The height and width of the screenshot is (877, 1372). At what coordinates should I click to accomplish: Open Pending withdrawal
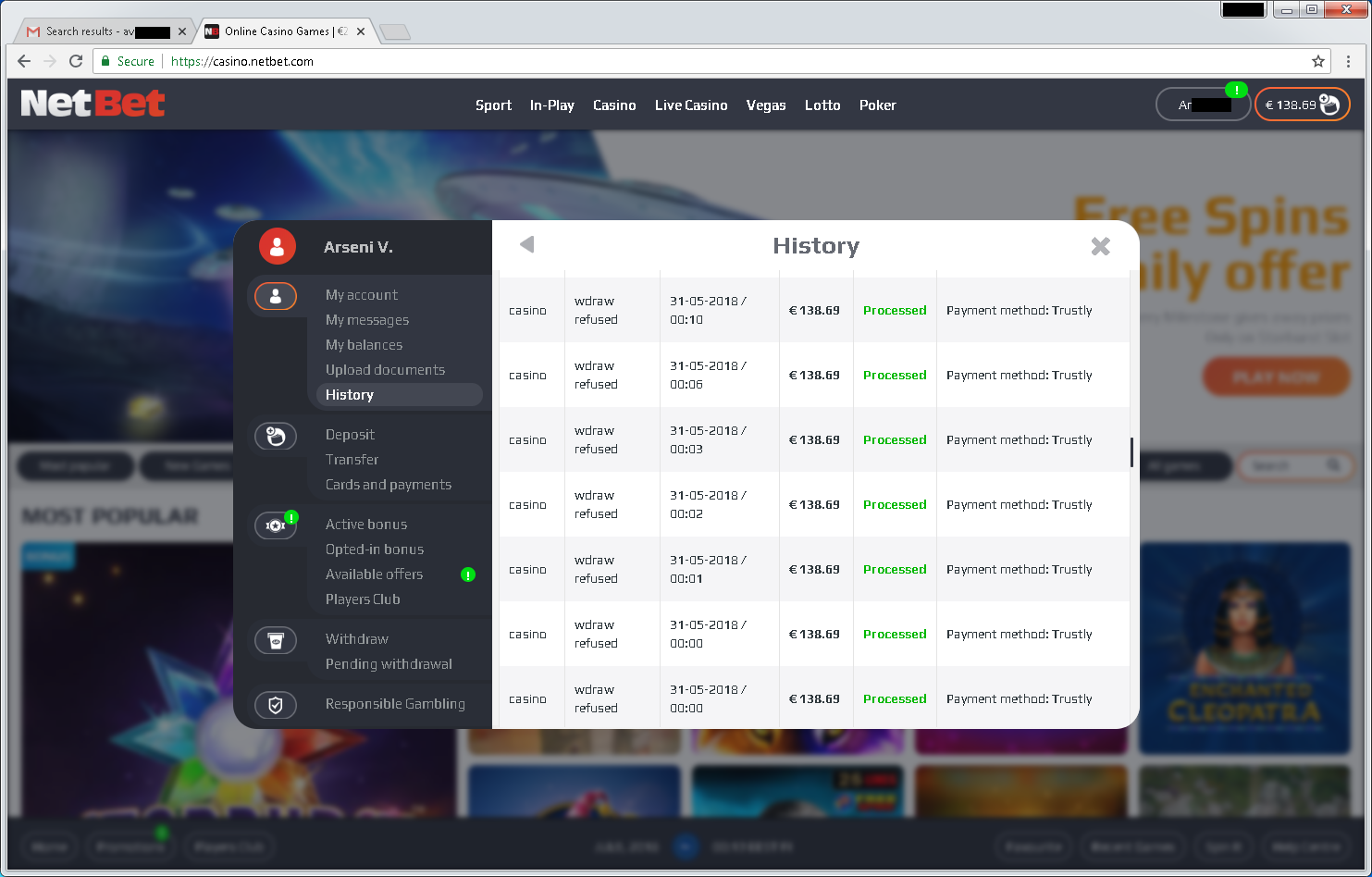pyautogui.click(x=389, y=664)
